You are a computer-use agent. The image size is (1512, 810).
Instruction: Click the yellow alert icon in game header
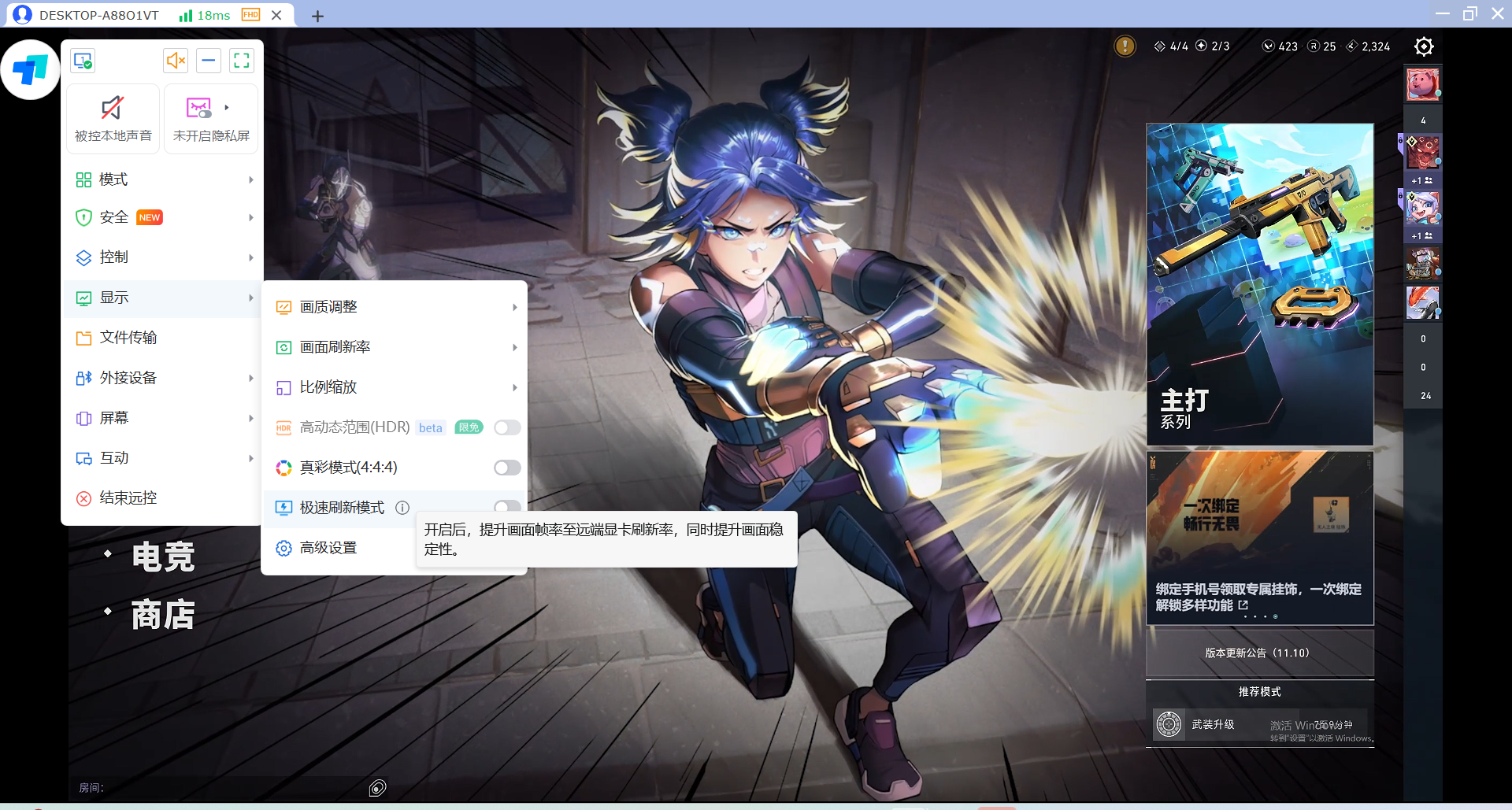[1125, 46]
